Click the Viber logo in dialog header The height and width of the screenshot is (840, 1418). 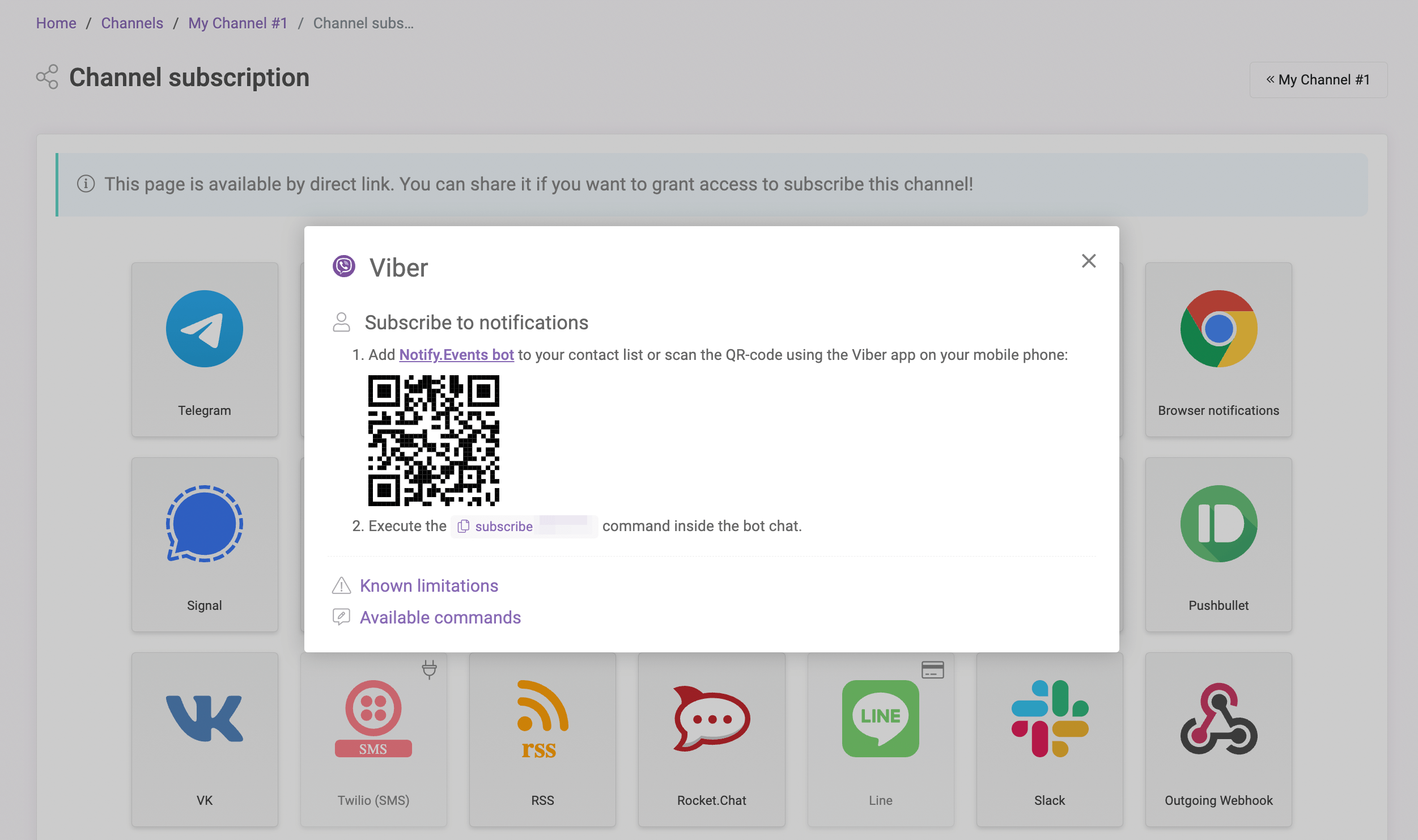point(343,266)
